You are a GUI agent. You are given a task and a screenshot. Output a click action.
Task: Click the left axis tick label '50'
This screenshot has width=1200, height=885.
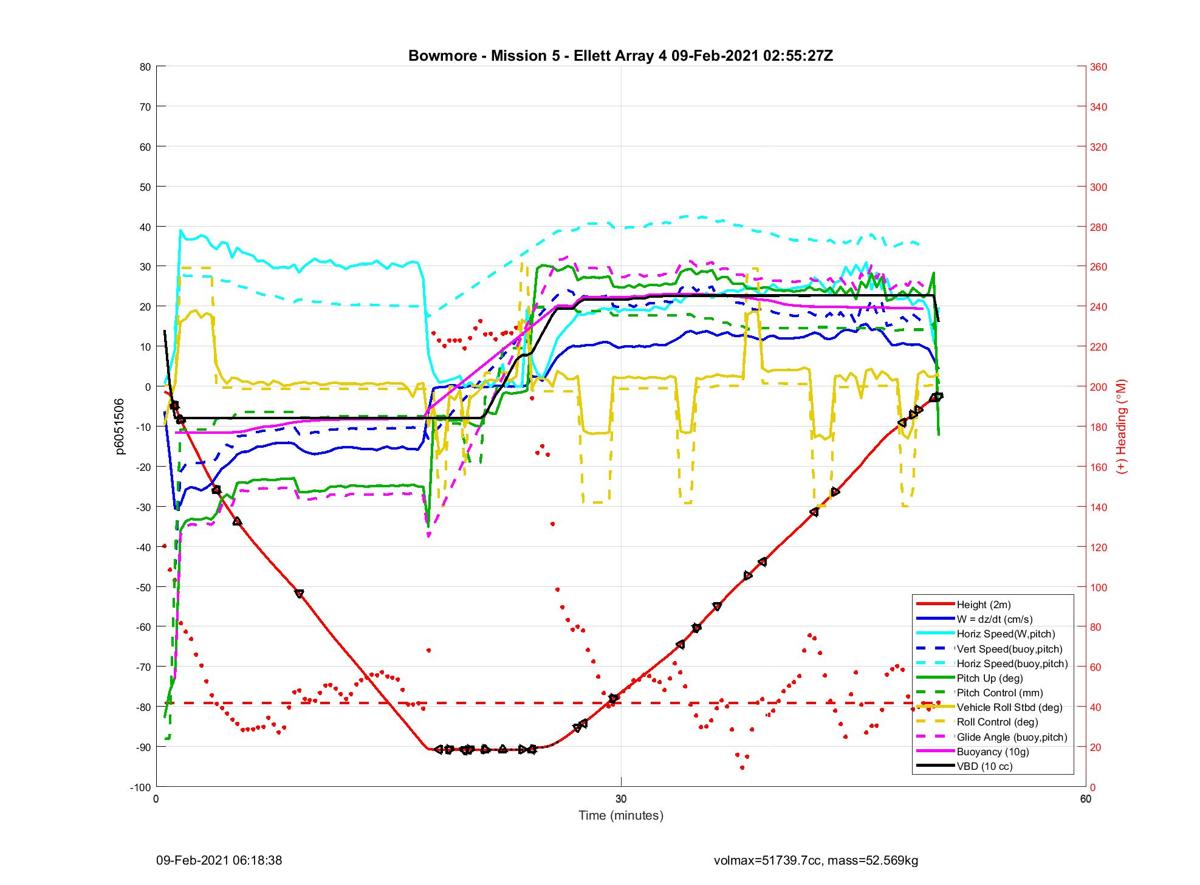point(144,187)
